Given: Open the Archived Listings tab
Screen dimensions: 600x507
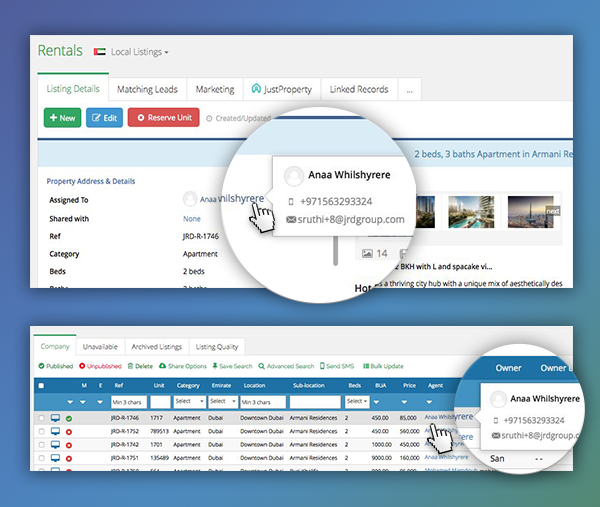Looking at the screenshot, I should pyautogui.click(x=157, y=347).
